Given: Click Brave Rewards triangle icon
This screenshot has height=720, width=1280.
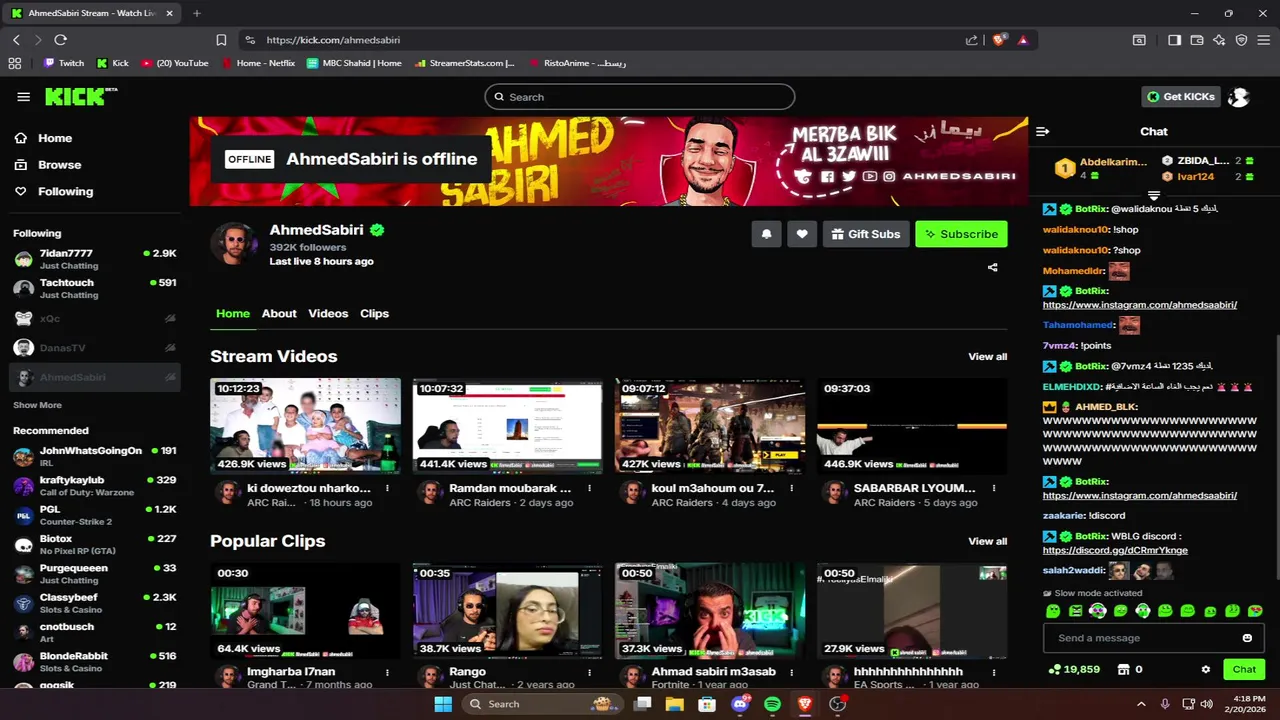Looking at the screenshot, I should click(1022, 40).
